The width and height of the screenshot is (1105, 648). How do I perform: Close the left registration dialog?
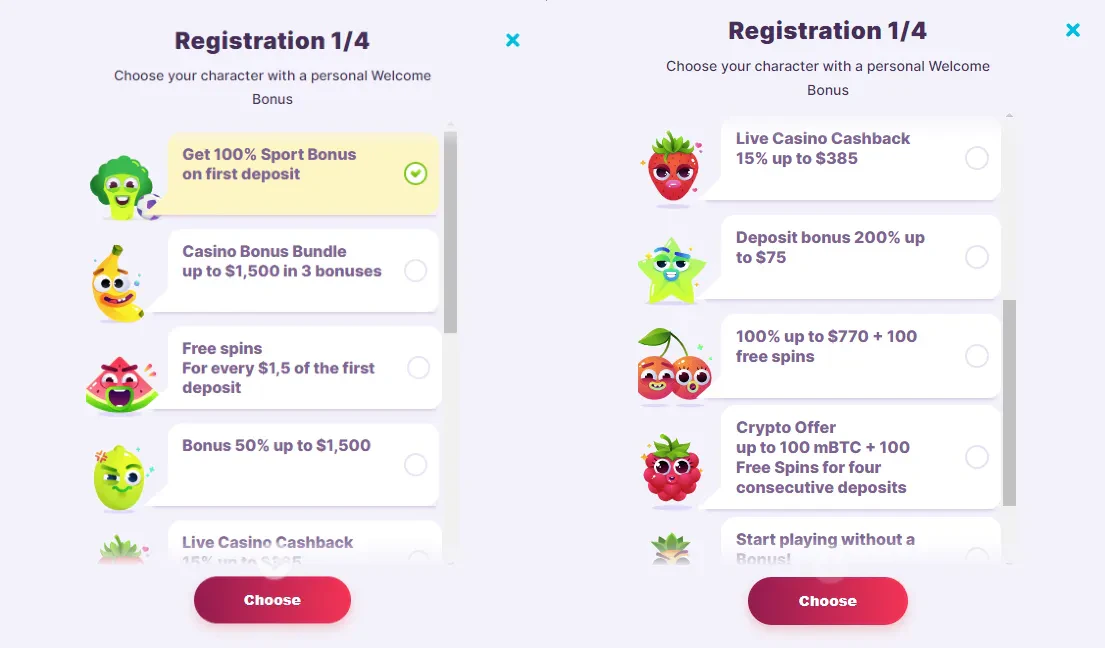513,40
